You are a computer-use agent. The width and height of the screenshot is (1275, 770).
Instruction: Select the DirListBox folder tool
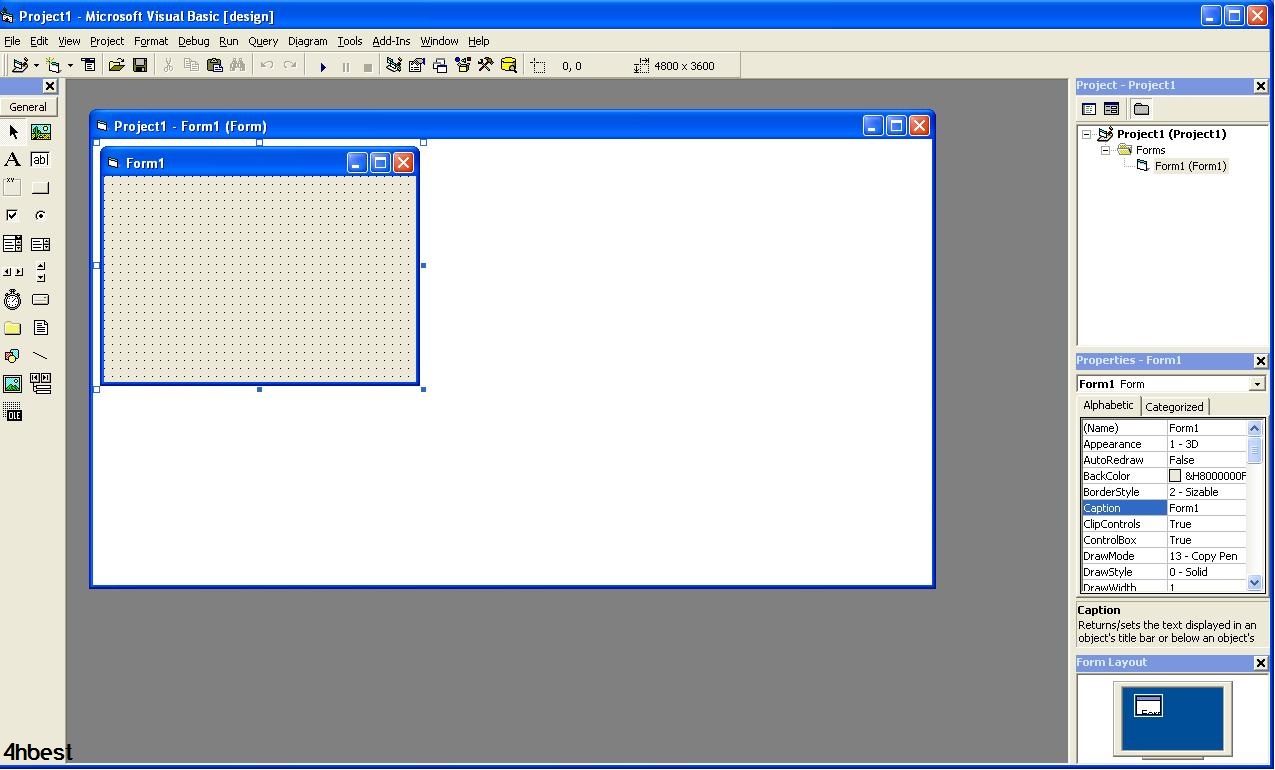pos(13,328)
